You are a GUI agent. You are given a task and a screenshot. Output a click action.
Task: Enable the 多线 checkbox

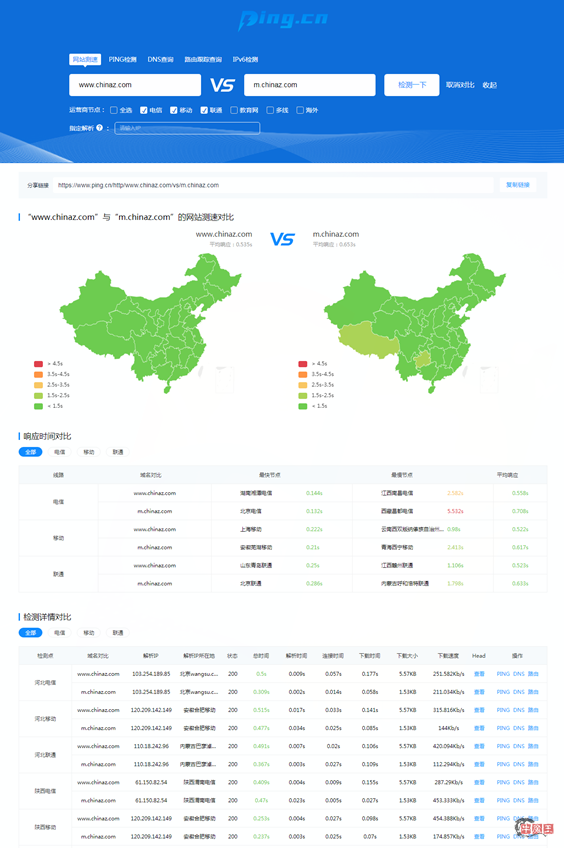270,110
